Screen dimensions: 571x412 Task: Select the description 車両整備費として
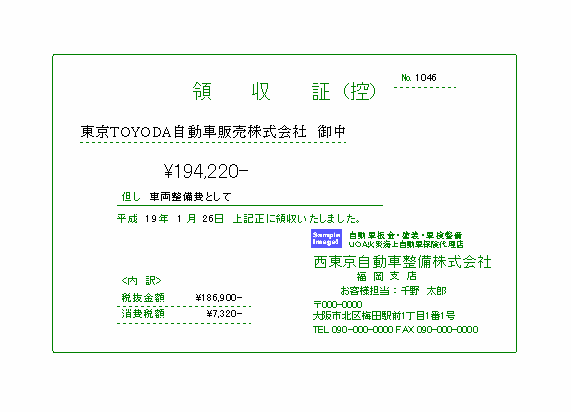click(190, 197)
